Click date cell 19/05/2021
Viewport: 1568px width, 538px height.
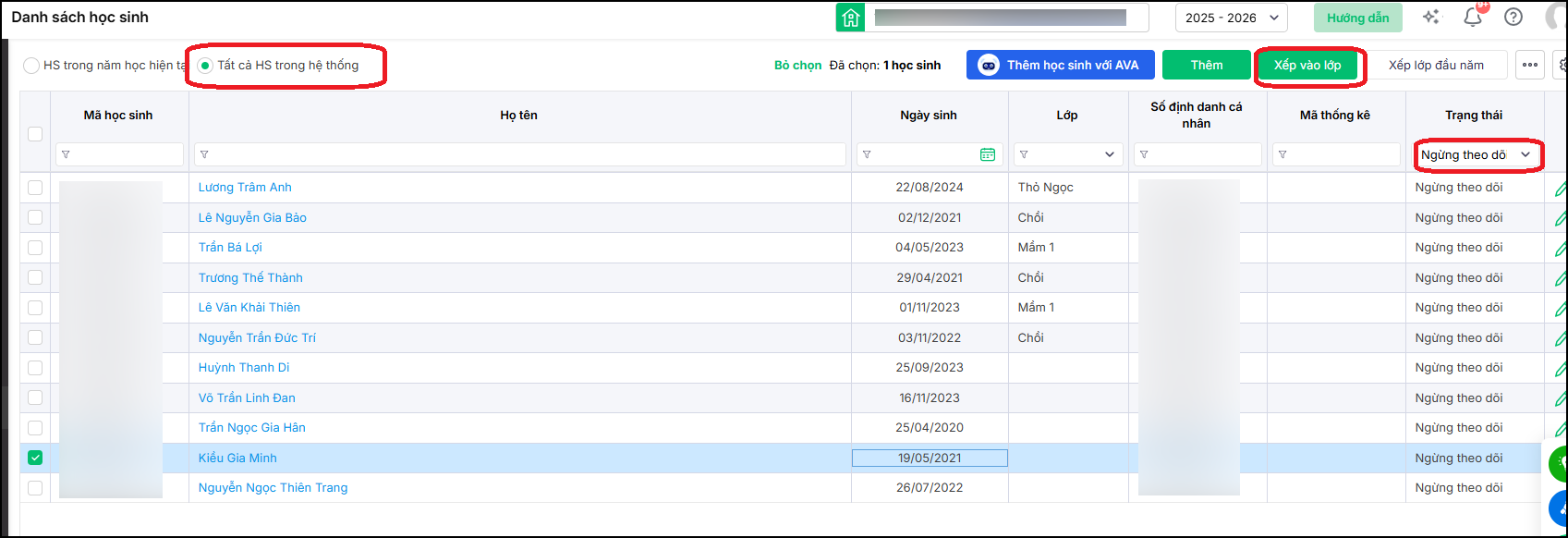pos(930,458)
